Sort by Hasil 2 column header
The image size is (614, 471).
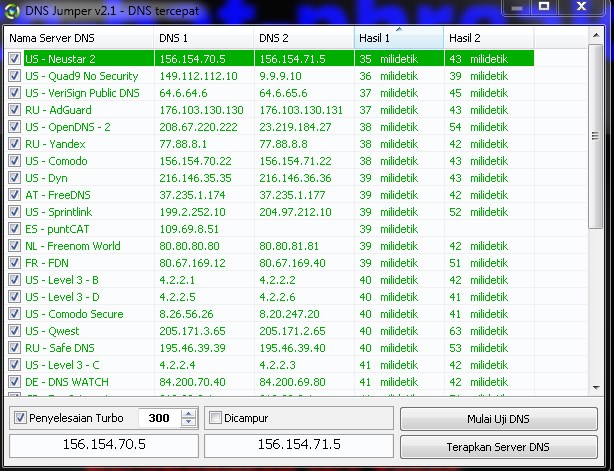point(489,38)
